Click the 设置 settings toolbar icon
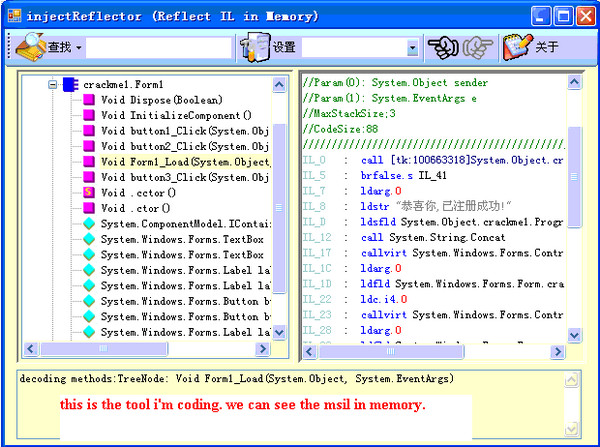The height and width of the screenshot is (447, 600). click(x=255, y=47)
